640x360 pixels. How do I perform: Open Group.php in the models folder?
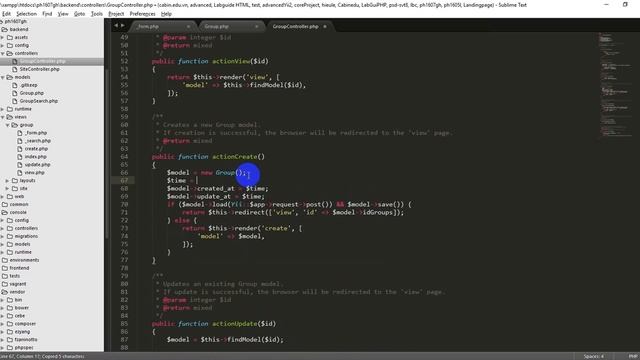click(32, 93)
